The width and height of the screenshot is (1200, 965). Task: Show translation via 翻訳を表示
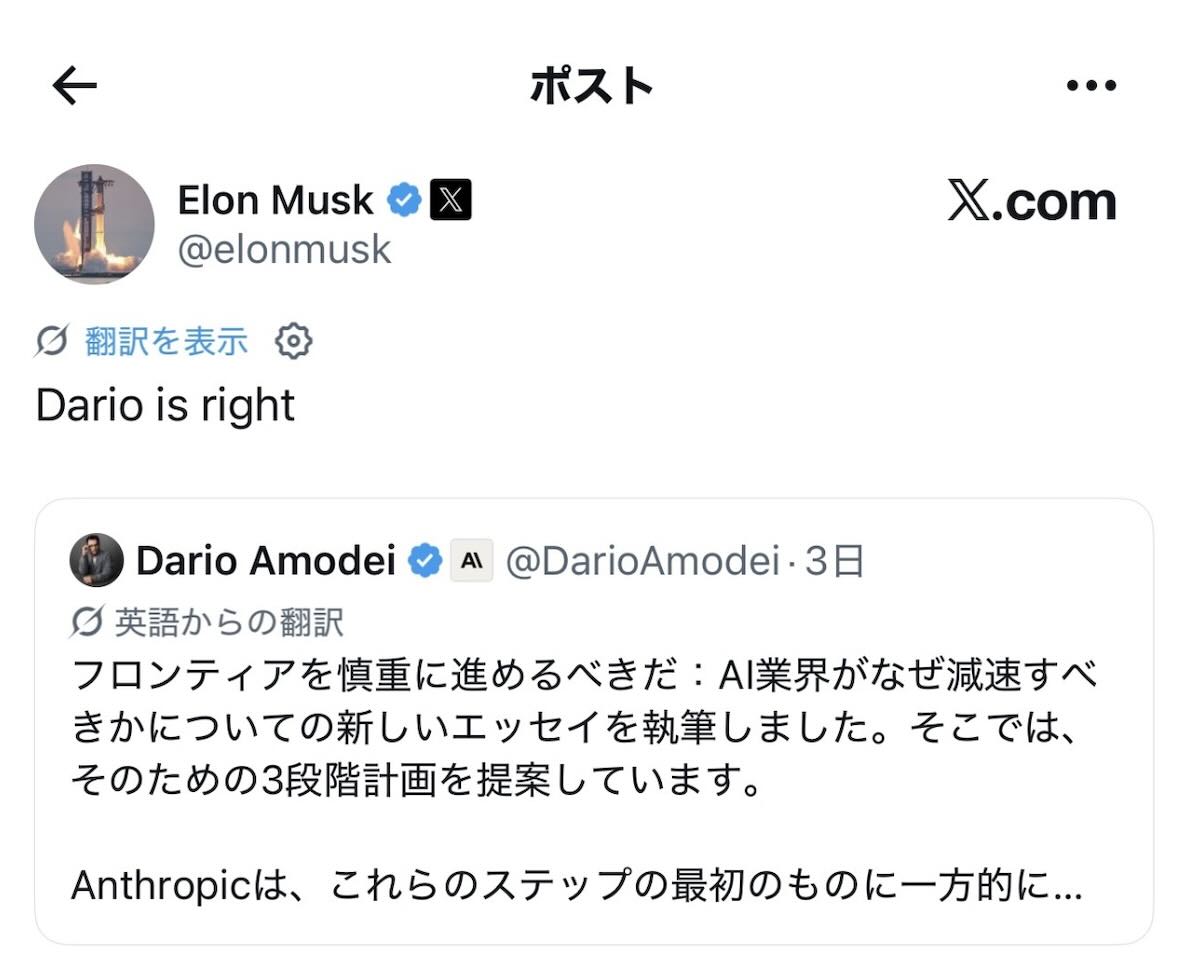coord(166,342)
